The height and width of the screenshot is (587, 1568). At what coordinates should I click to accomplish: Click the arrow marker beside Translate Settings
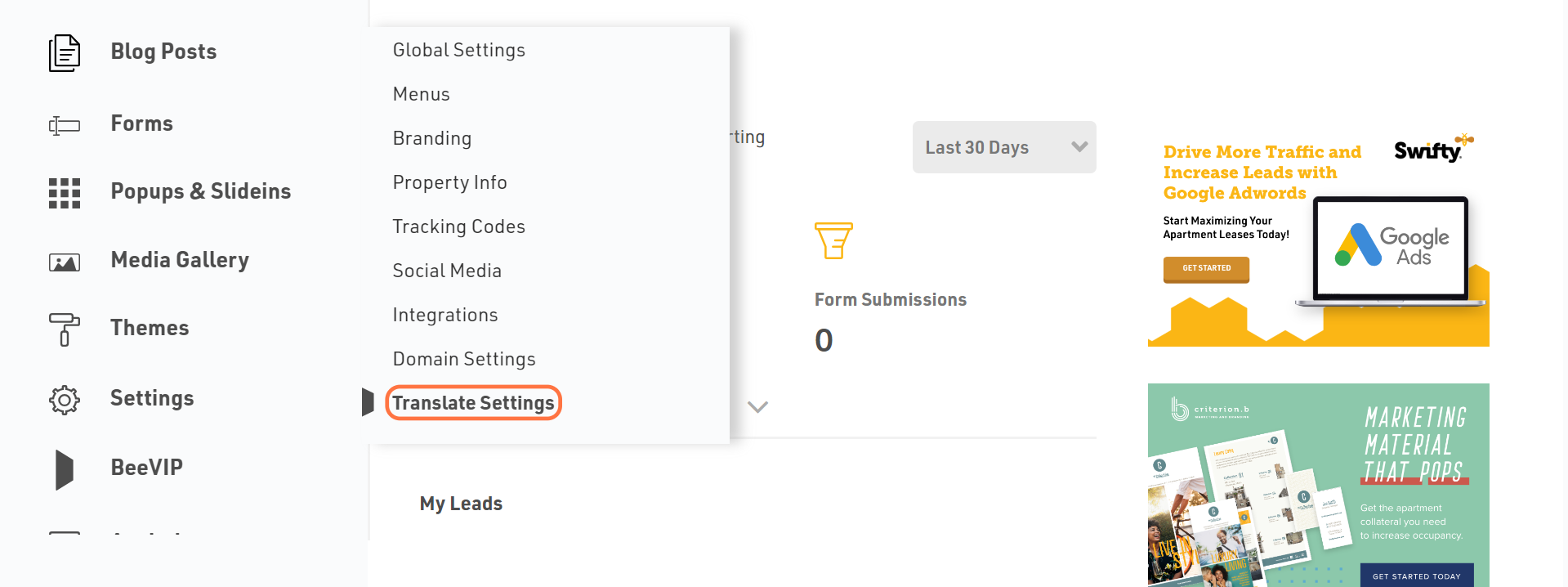tap(368, 402)
